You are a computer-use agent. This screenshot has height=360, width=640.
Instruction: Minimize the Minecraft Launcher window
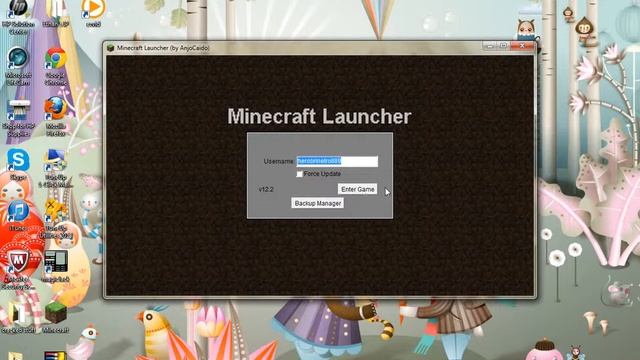490,46
